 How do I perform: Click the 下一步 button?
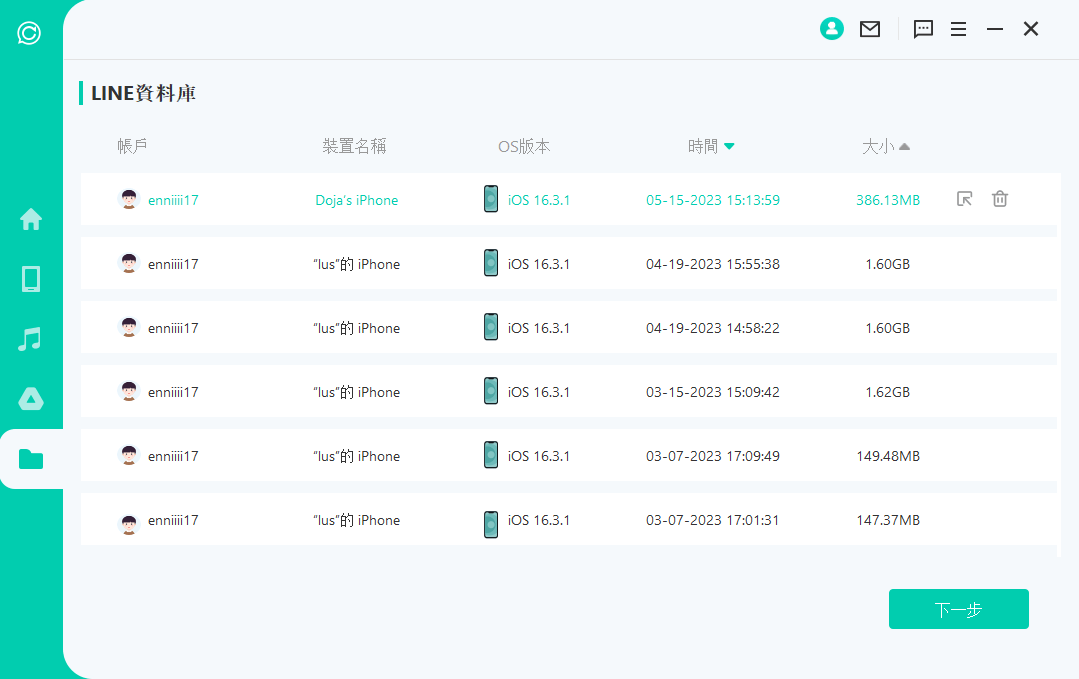click(x=958, y=609)
